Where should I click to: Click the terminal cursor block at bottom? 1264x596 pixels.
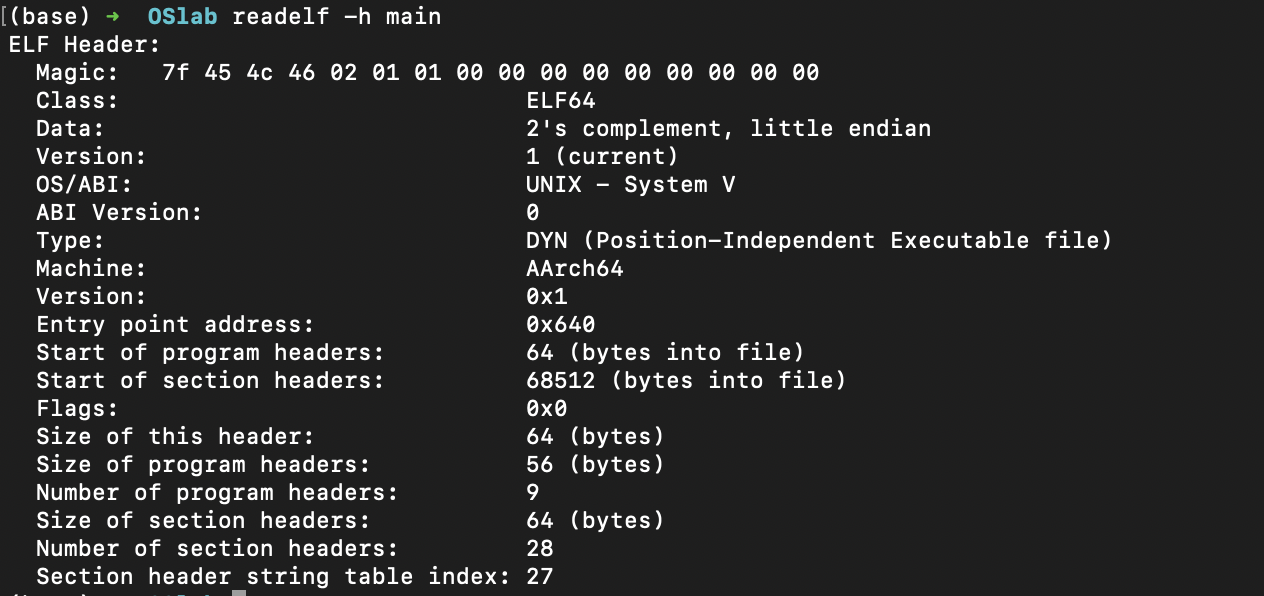tap(238, 593)
